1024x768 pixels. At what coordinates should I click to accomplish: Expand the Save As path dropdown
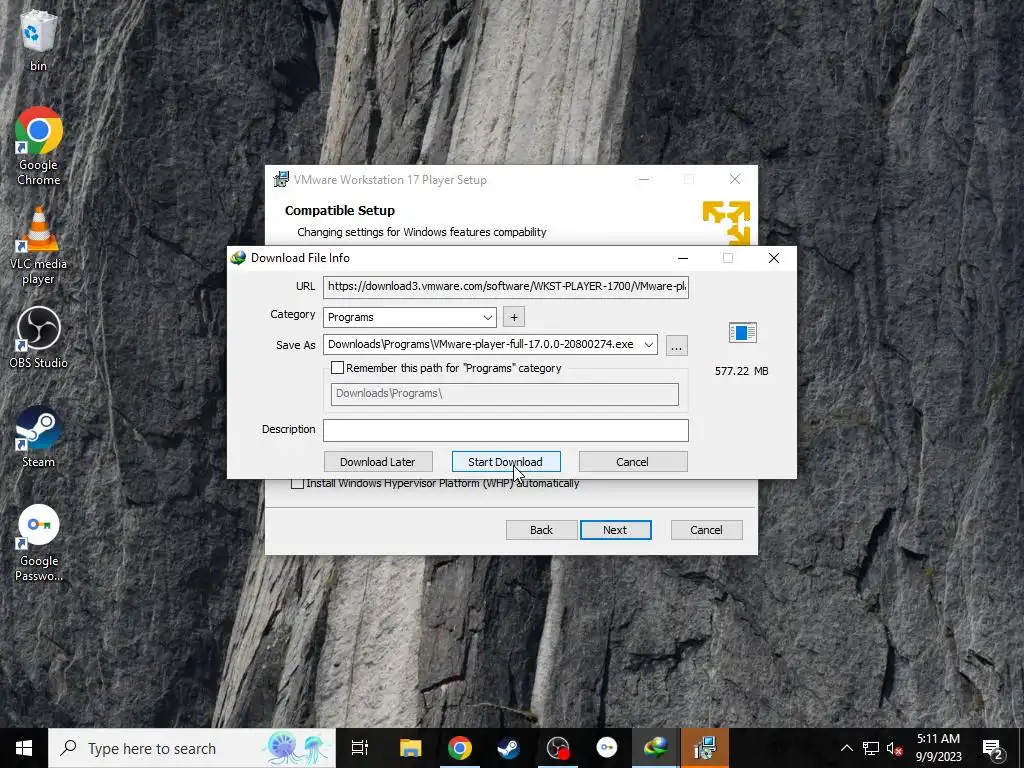click(x=648, y=344)
